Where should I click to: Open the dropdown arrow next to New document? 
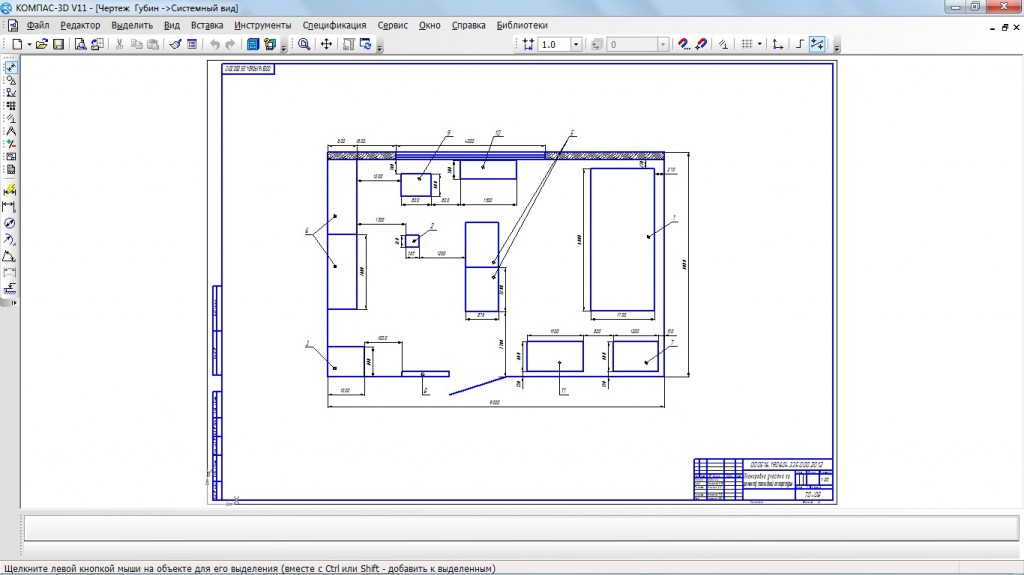pos(29,44)
